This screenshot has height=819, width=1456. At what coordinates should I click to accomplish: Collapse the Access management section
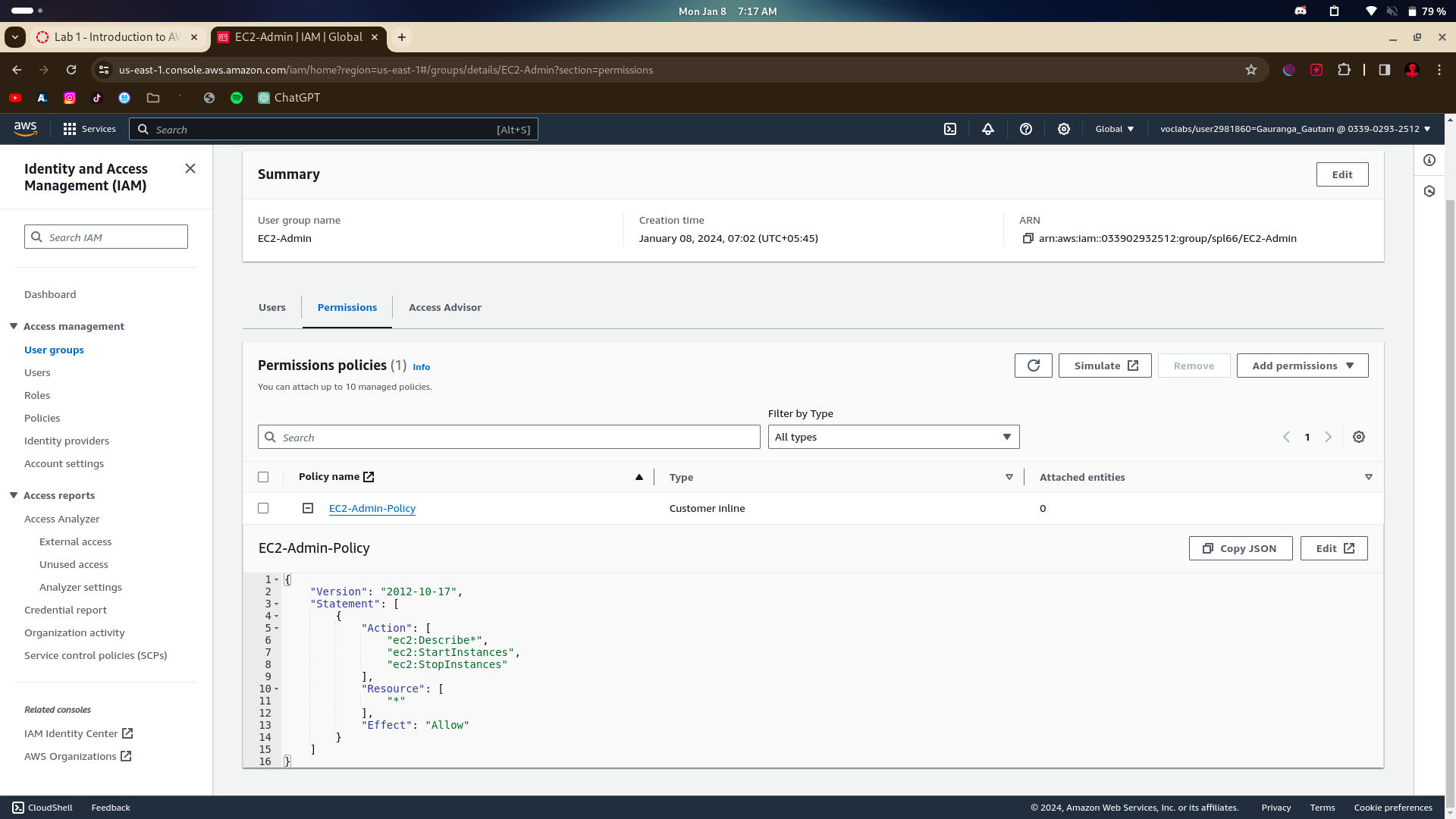click(14, 326)
